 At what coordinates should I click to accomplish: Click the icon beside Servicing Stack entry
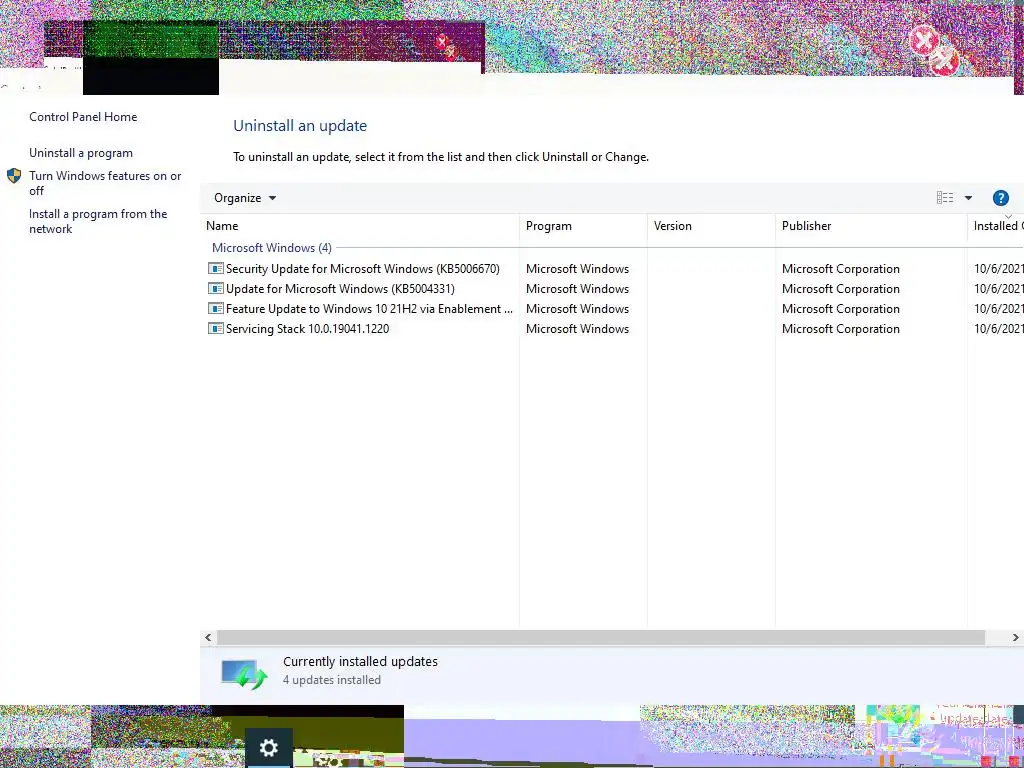[216, 328]
